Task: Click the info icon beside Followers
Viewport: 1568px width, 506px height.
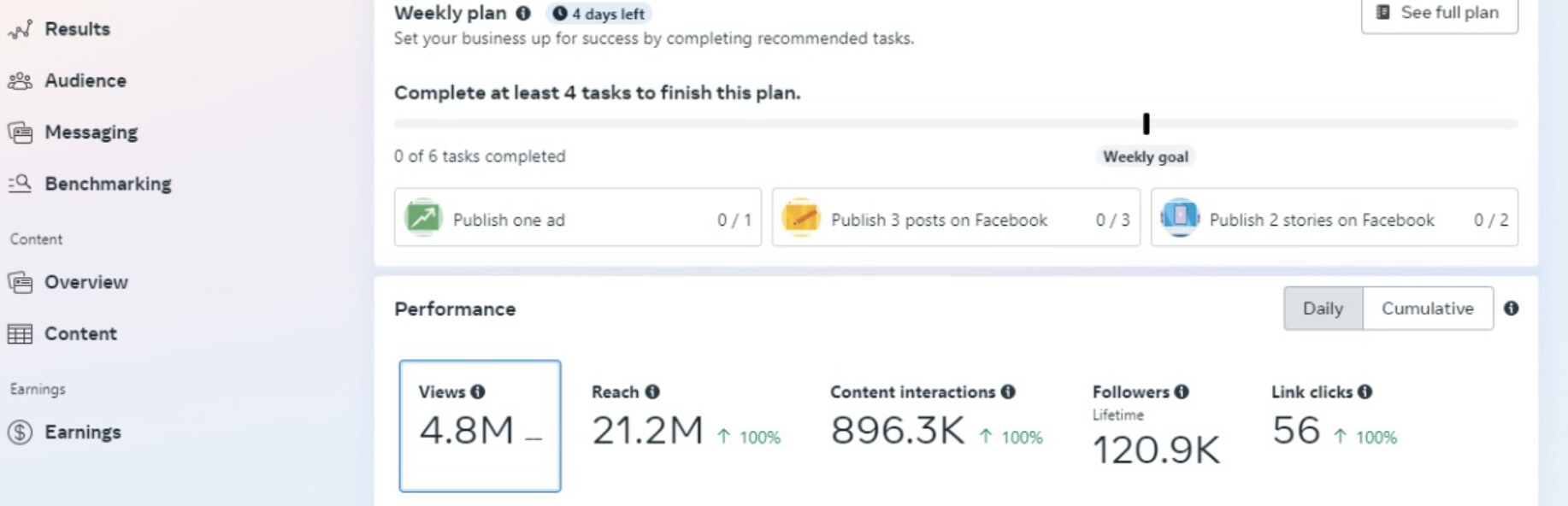Action: (1182, 391)
